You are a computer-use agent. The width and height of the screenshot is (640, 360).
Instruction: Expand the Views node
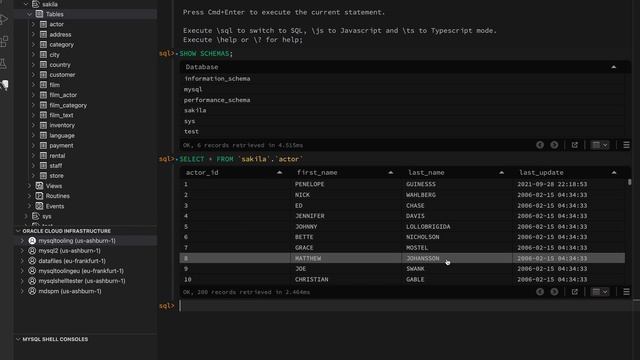click(29, 186)
